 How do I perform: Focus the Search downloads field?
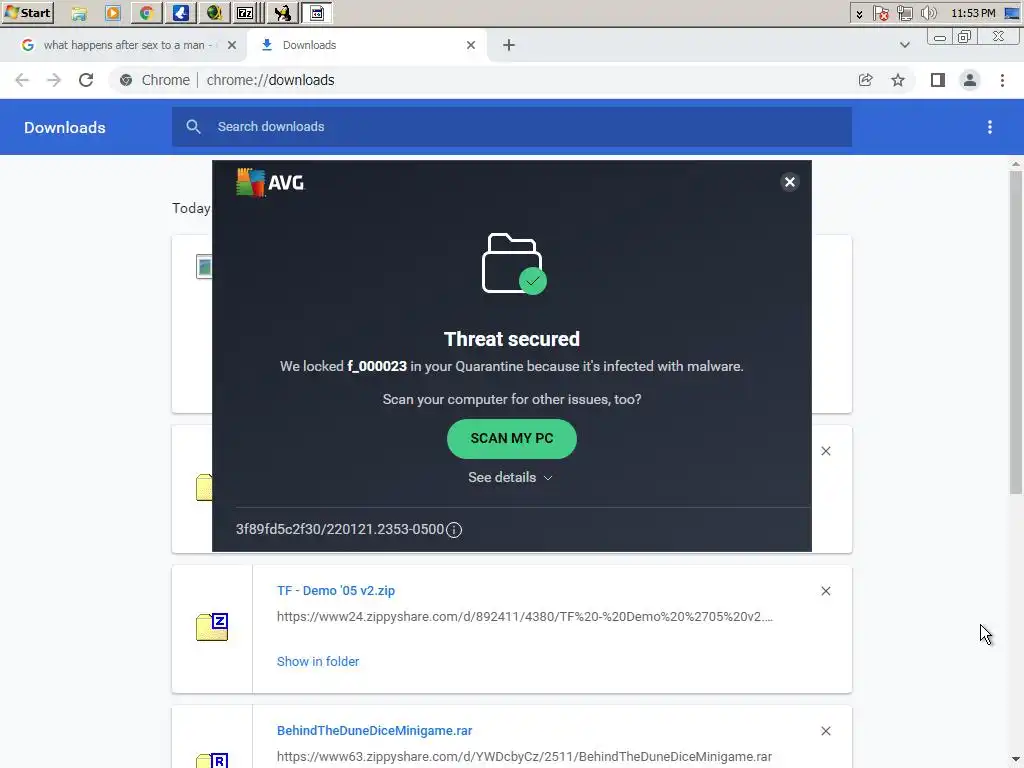pos(511,127)
